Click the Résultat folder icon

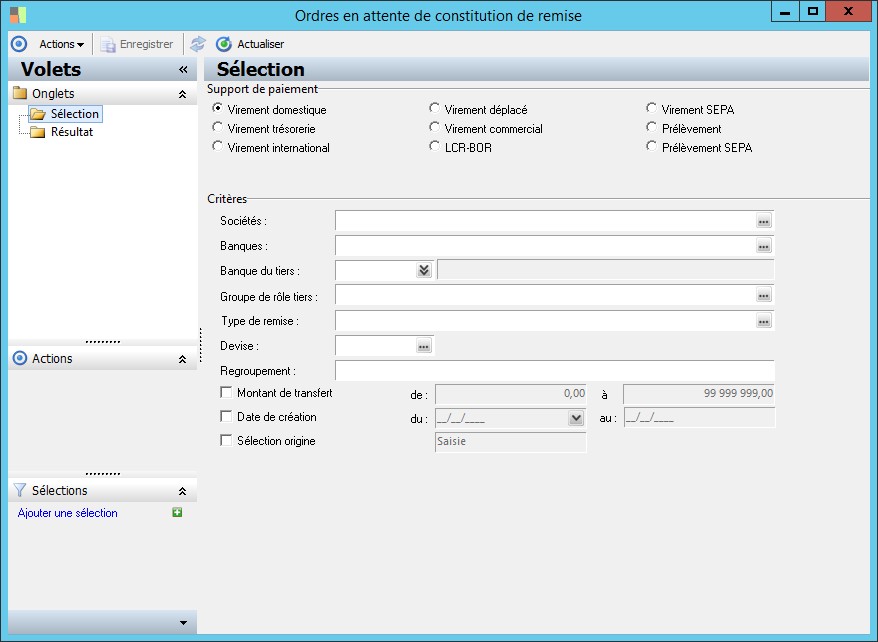point(38,132)
